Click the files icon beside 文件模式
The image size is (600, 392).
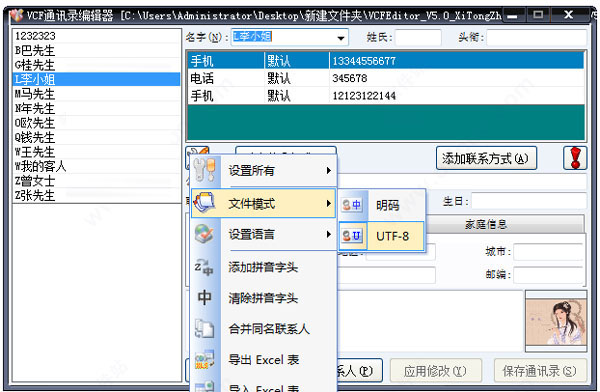[x=205, y=203]
